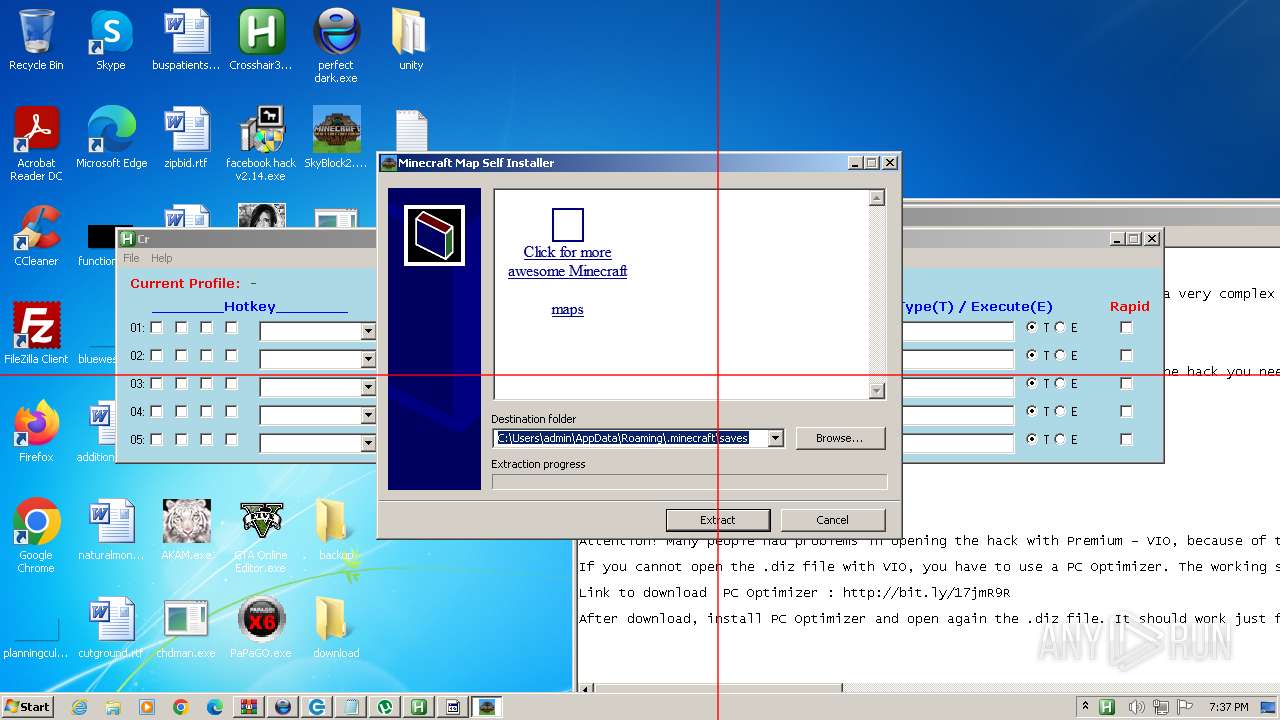1280x720 pixels.
Task: Select facebook hack v2.14.exe icon
Action: [x=261, y=145]
